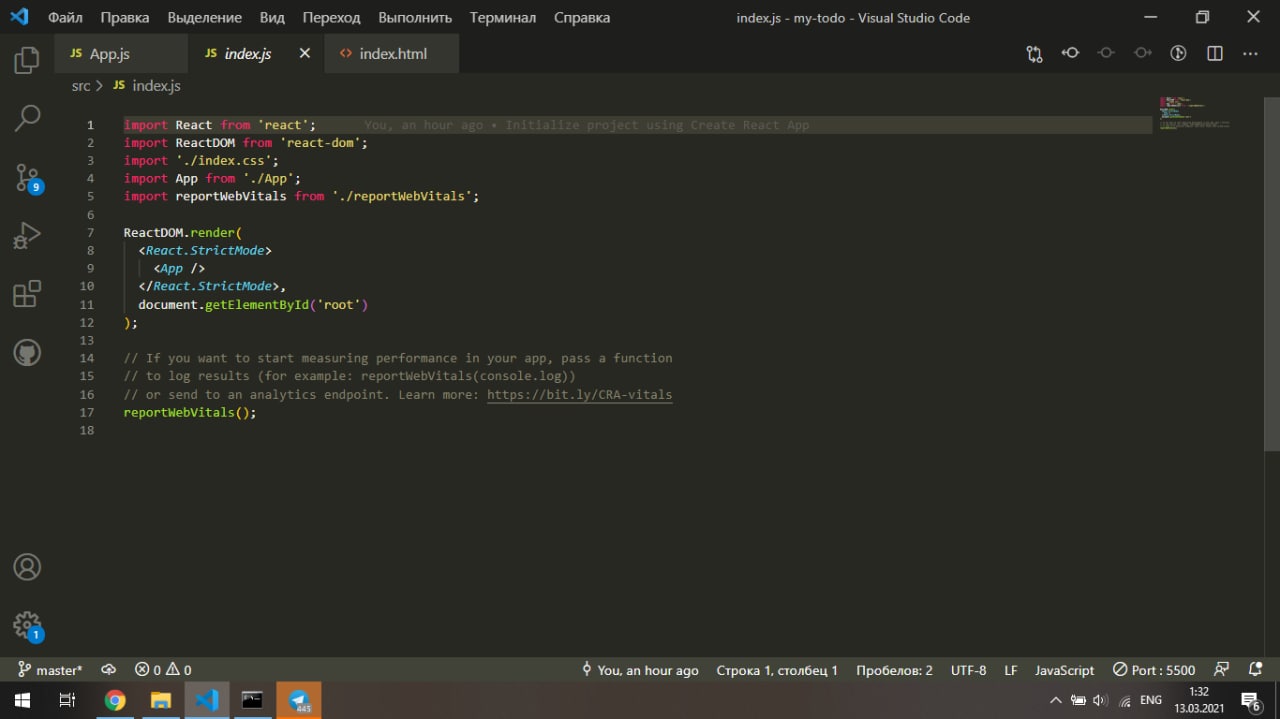Open the Справка menu

(581, 17)
